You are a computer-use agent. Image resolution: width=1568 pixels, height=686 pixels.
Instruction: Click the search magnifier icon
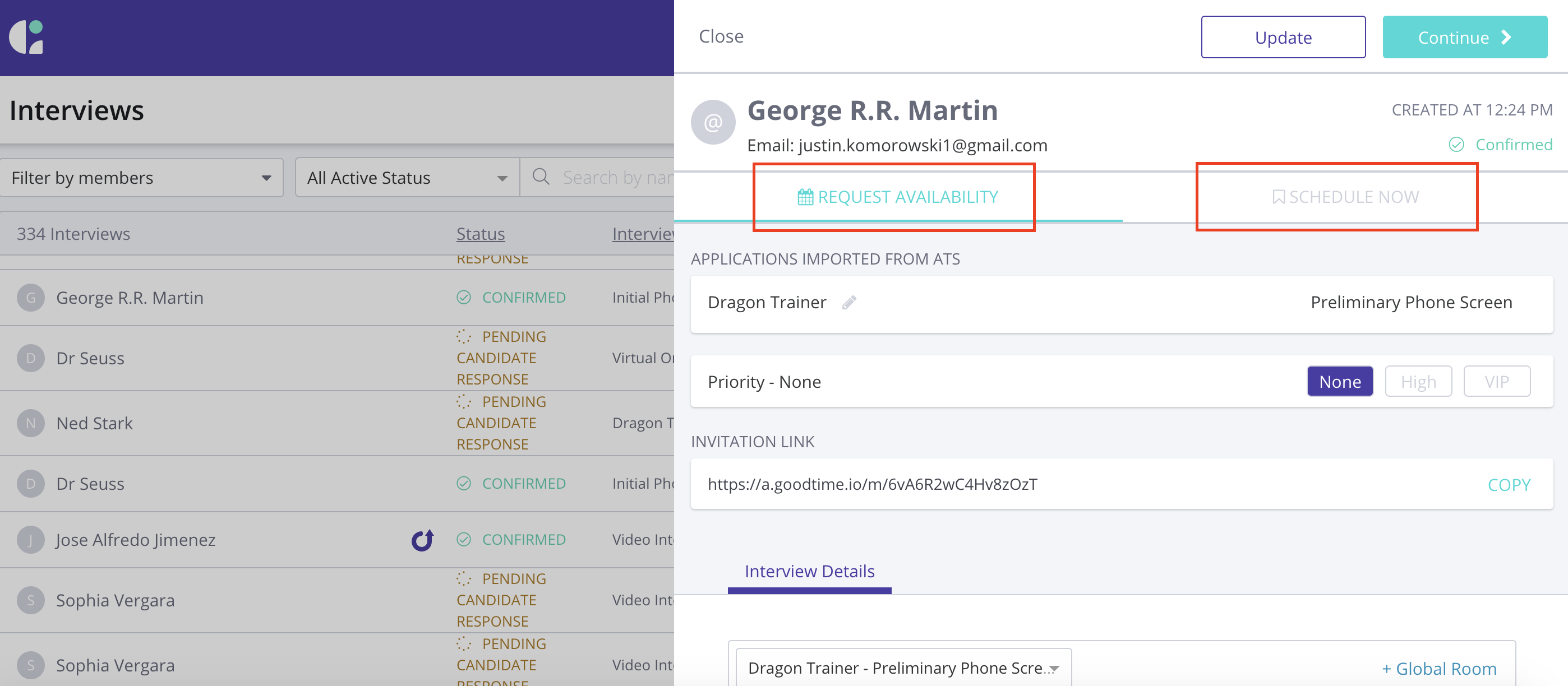[541, 177]
